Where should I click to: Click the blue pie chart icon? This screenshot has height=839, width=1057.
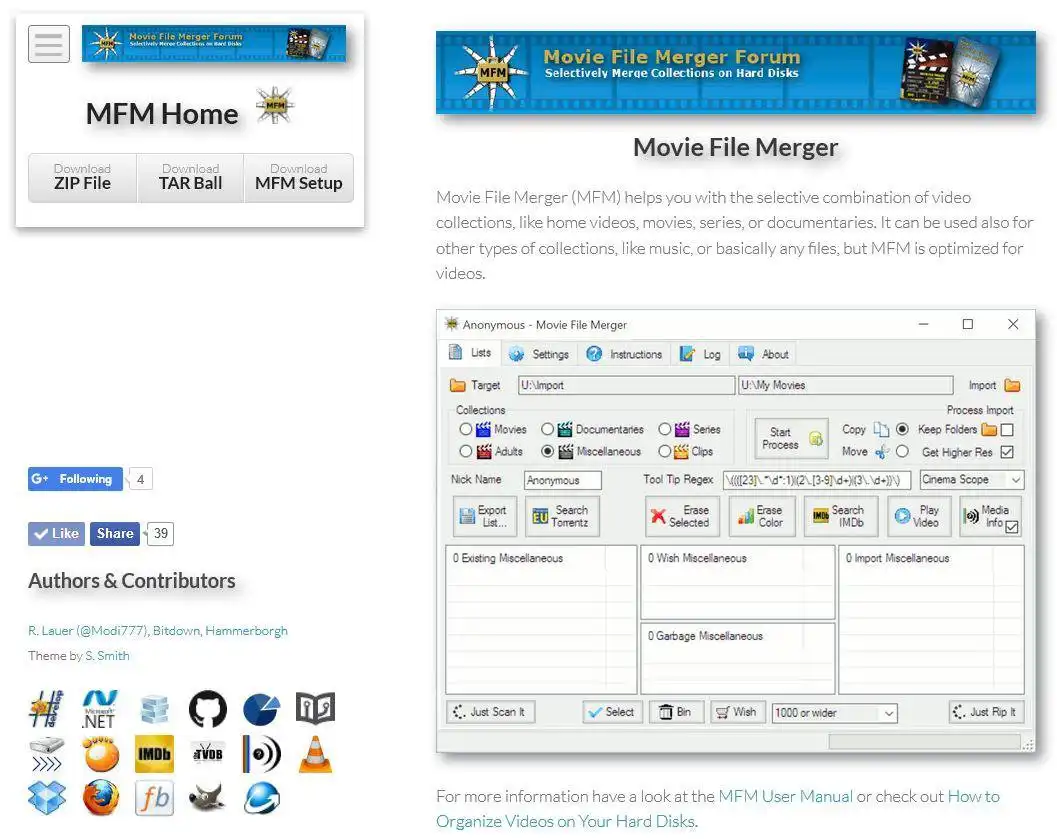coord(262,709)
